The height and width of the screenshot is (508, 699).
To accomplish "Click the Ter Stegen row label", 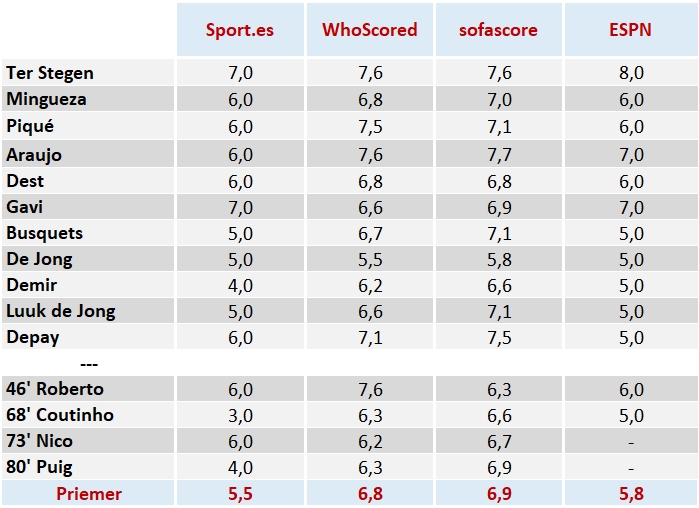I will [50, 73].
